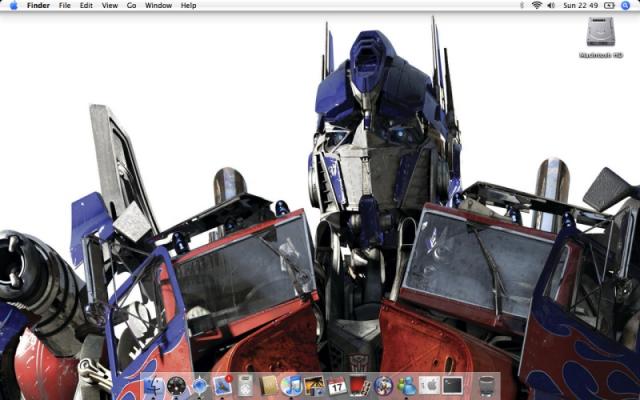Viewport: 640px width, 400px height.
Task: Open the Window menu
Action: [158, 5]
